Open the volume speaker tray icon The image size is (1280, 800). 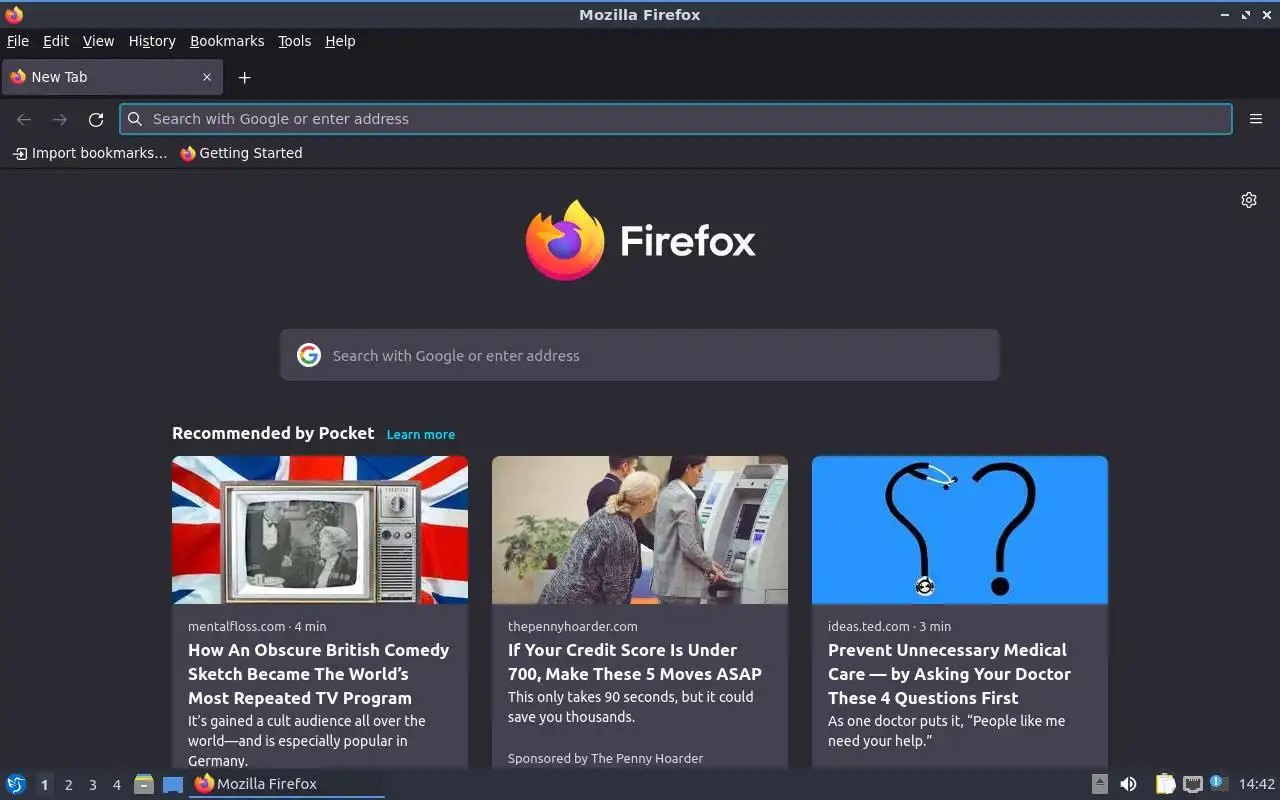point(1128,784)
